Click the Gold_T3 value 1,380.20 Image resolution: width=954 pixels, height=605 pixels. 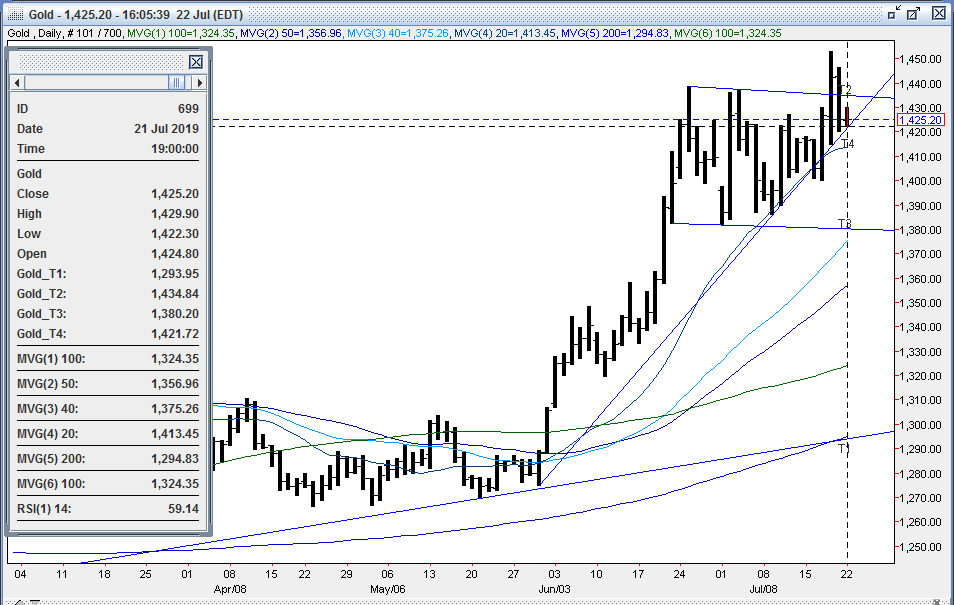[175, 315]
